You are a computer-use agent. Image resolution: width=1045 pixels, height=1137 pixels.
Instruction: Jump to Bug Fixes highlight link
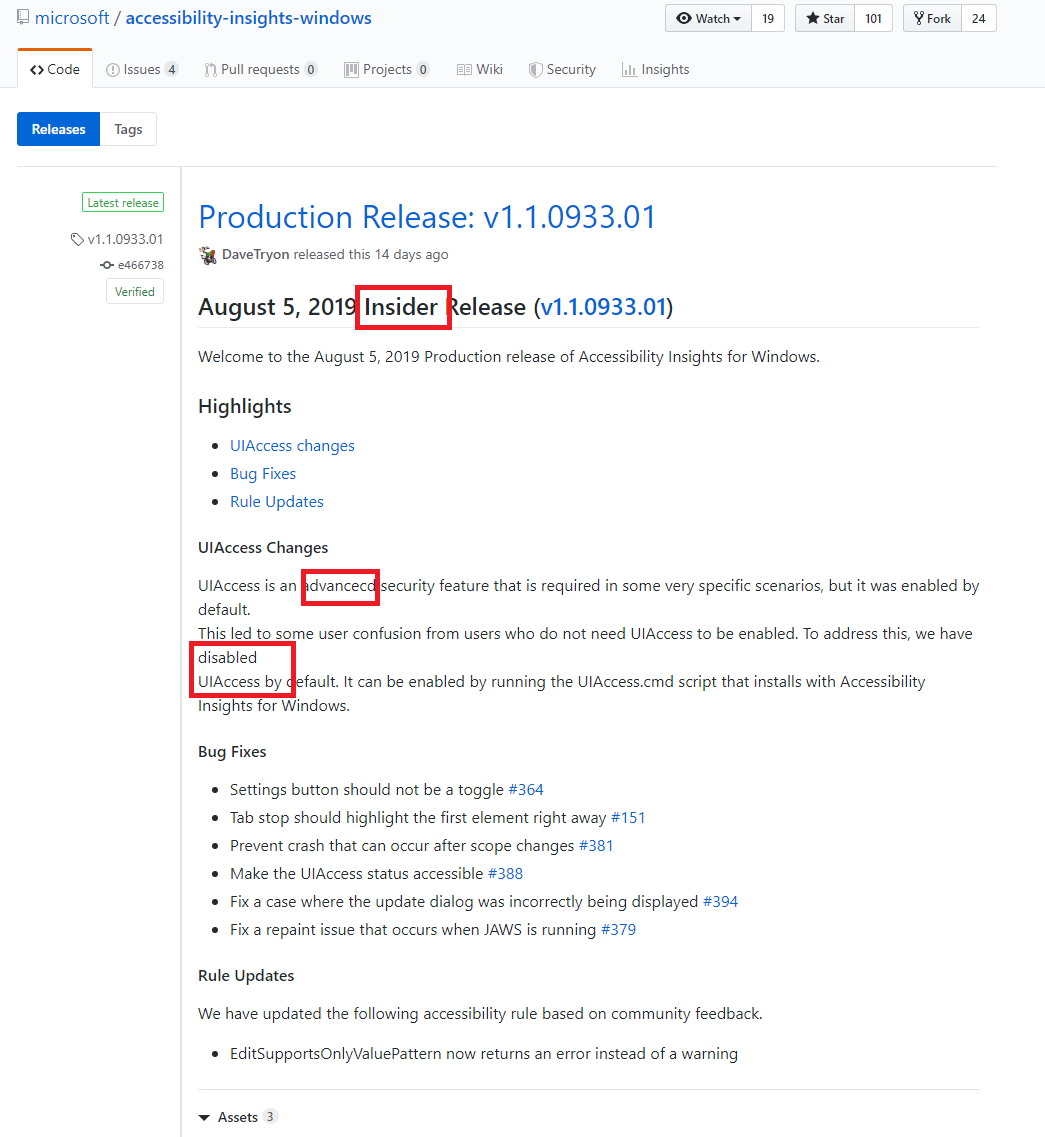263,474
